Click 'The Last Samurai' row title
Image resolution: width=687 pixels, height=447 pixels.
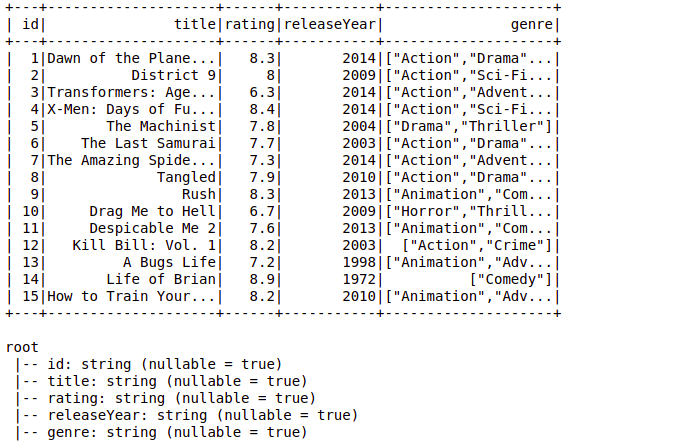[x=149, y=143]
